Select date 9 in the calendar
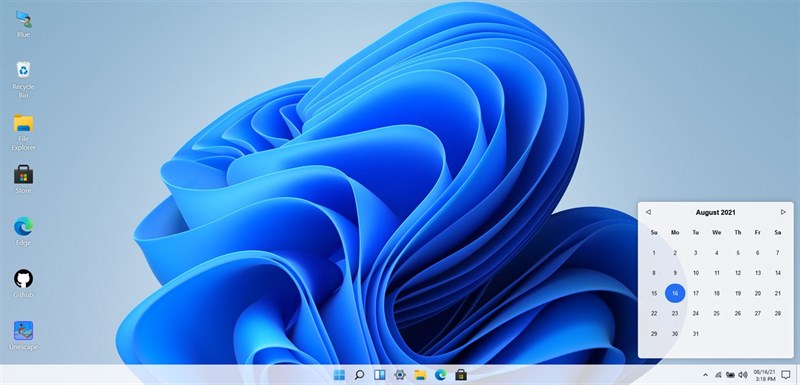Image resolution: width=800 pixels, height=385 pixels. [675, 273]
